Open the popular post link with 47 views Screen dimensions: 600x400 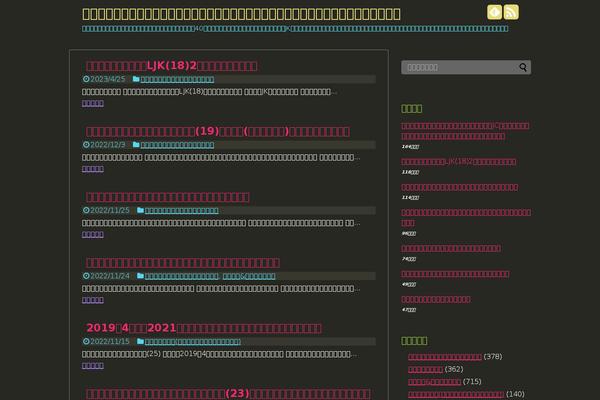pos(436,299)
